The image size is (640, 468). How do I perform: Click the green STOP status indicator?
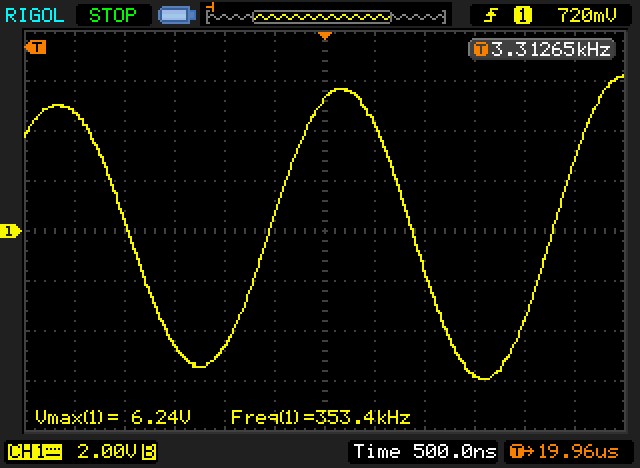click(x=114, y=15)
